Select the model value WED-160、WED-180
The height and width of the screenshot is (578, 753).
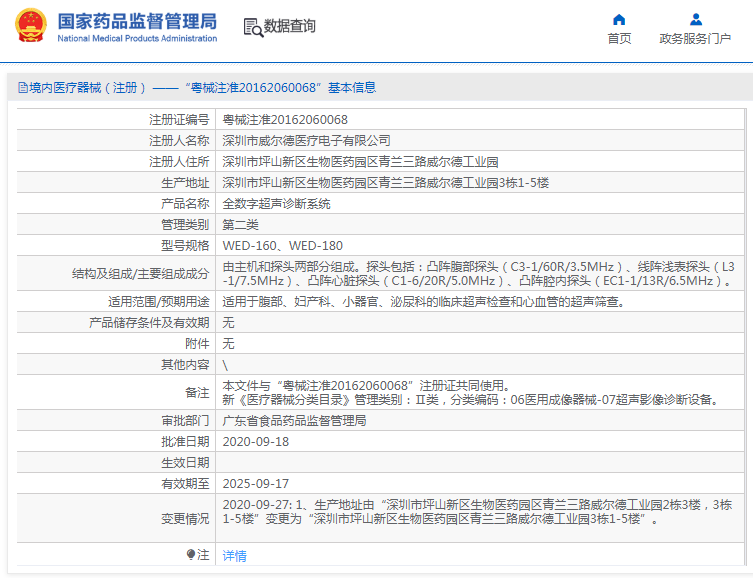pos(282,246)
